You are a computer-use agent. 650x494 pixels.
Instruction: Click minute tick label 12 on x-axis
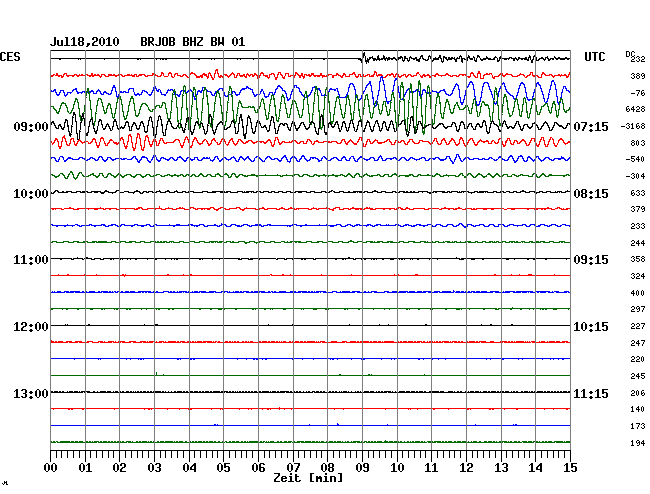466,468
